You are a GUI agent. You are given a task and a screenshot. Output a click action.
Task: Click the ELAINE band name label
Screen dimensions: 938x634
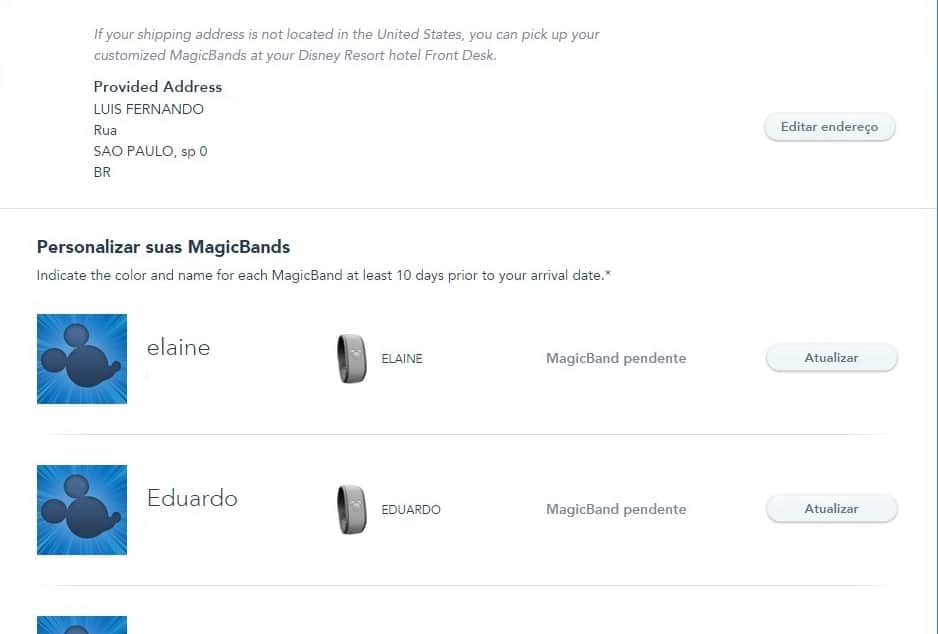pyautogui.click(x=402, y=358)
